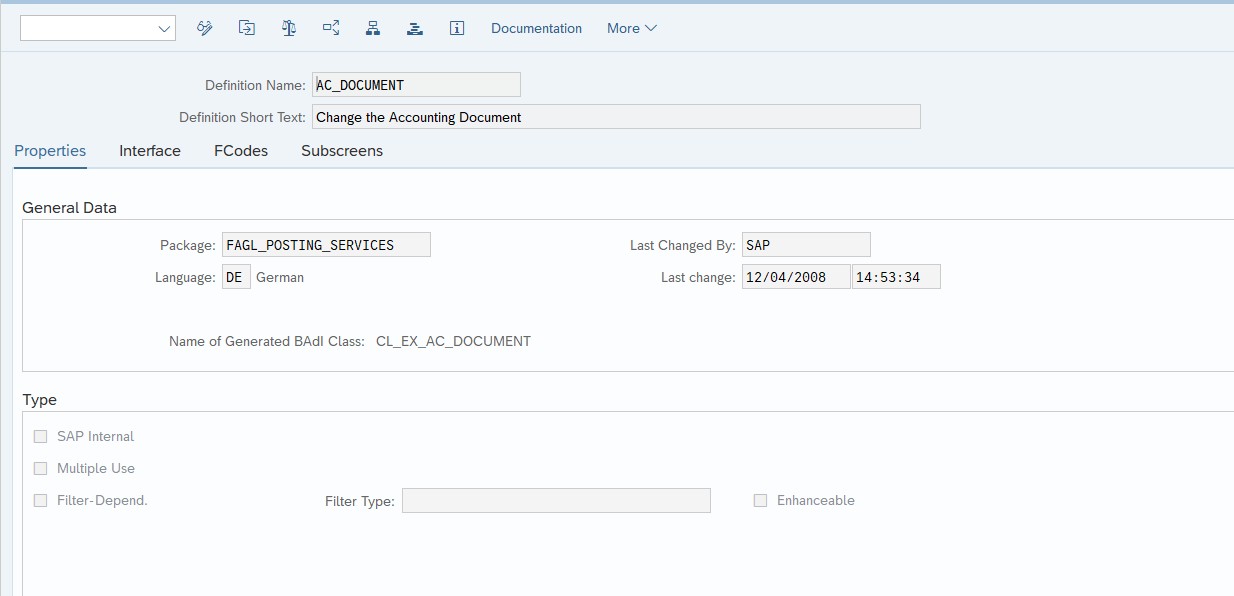This screenshot has height=596, width=1234.
Task: Expand the More menu
Action: [x=632, y=28]
